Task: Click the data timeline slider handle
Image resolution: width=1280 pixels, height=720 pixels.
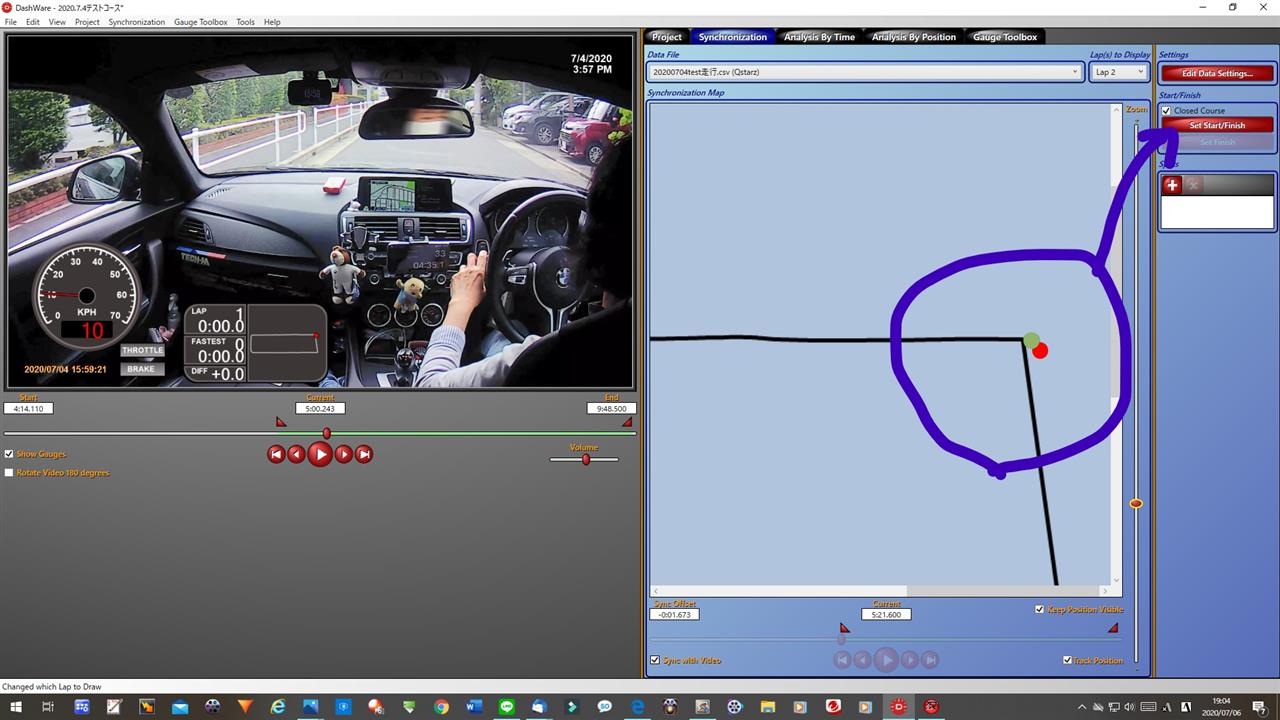Action: point(841,640)
